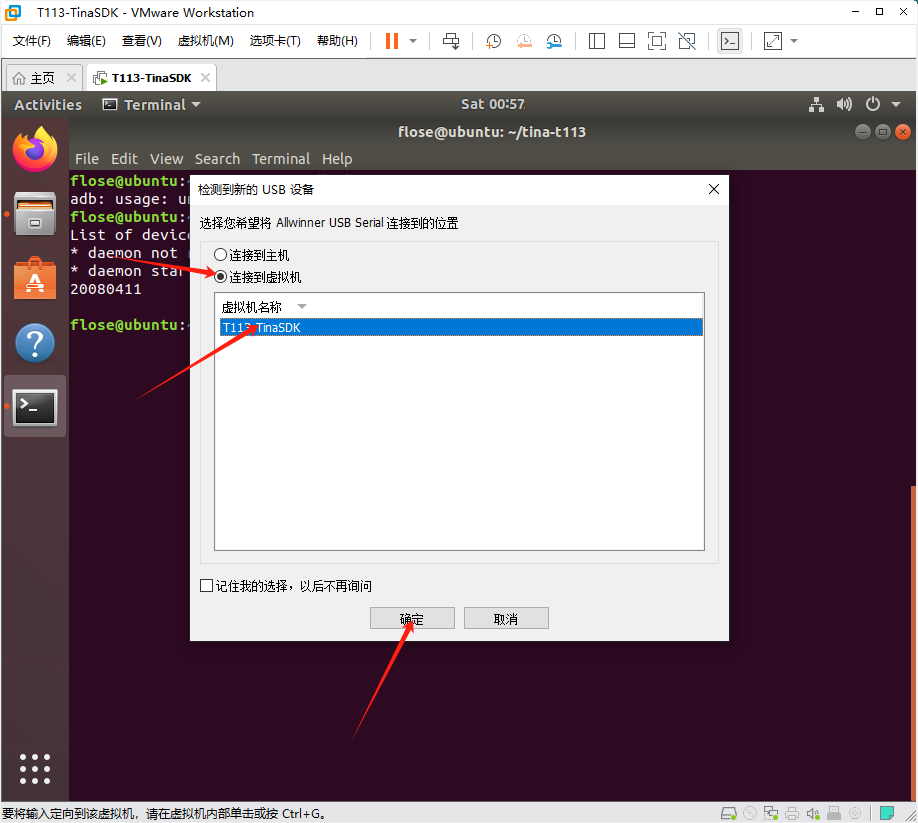Launch Firefox from the Ubuntu dock
Screen dimensions: 918x823
point(35,149)
